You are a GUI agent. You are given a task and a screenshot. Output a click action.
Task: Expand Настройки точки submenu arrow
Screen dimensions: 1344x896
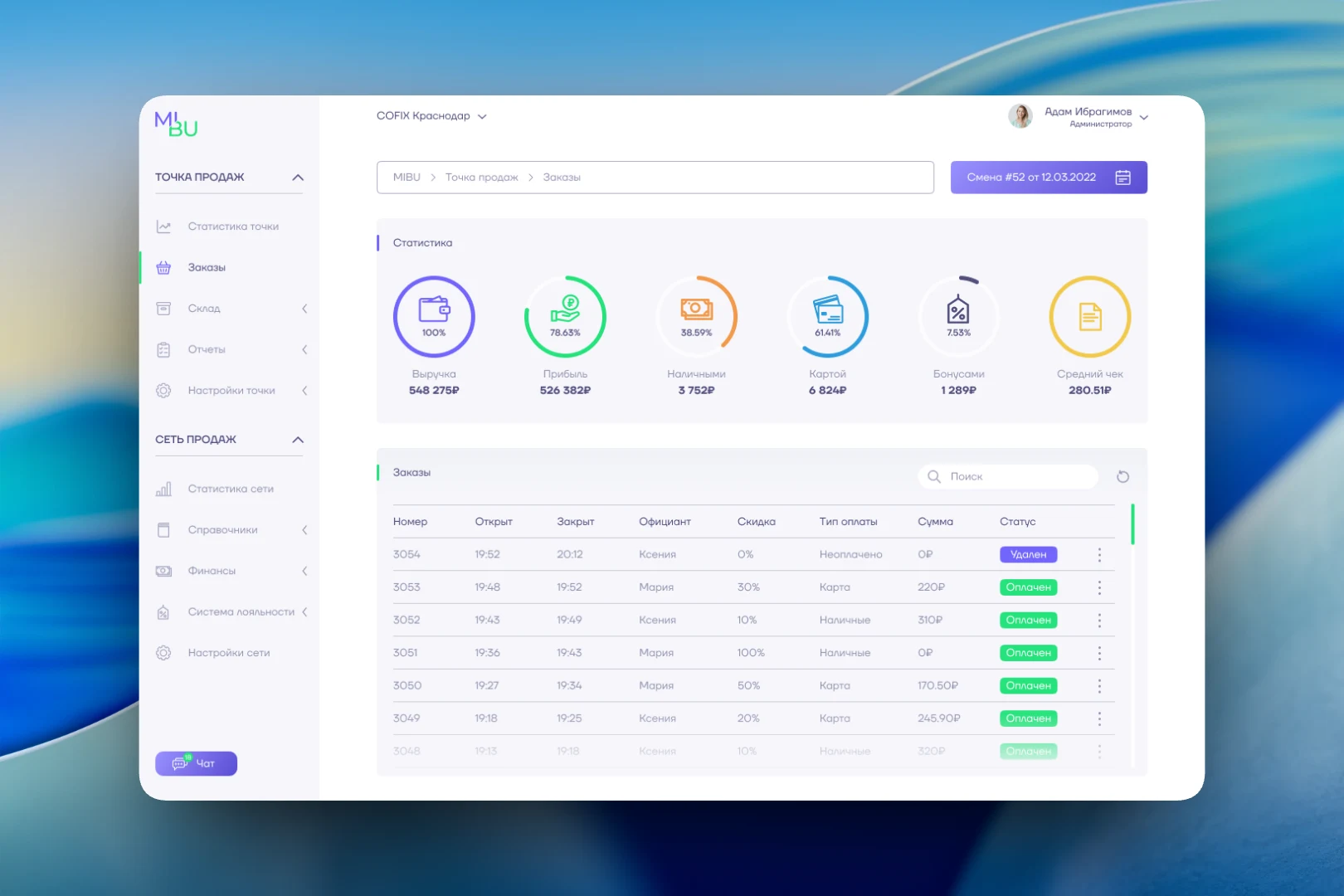coord(304,391)
